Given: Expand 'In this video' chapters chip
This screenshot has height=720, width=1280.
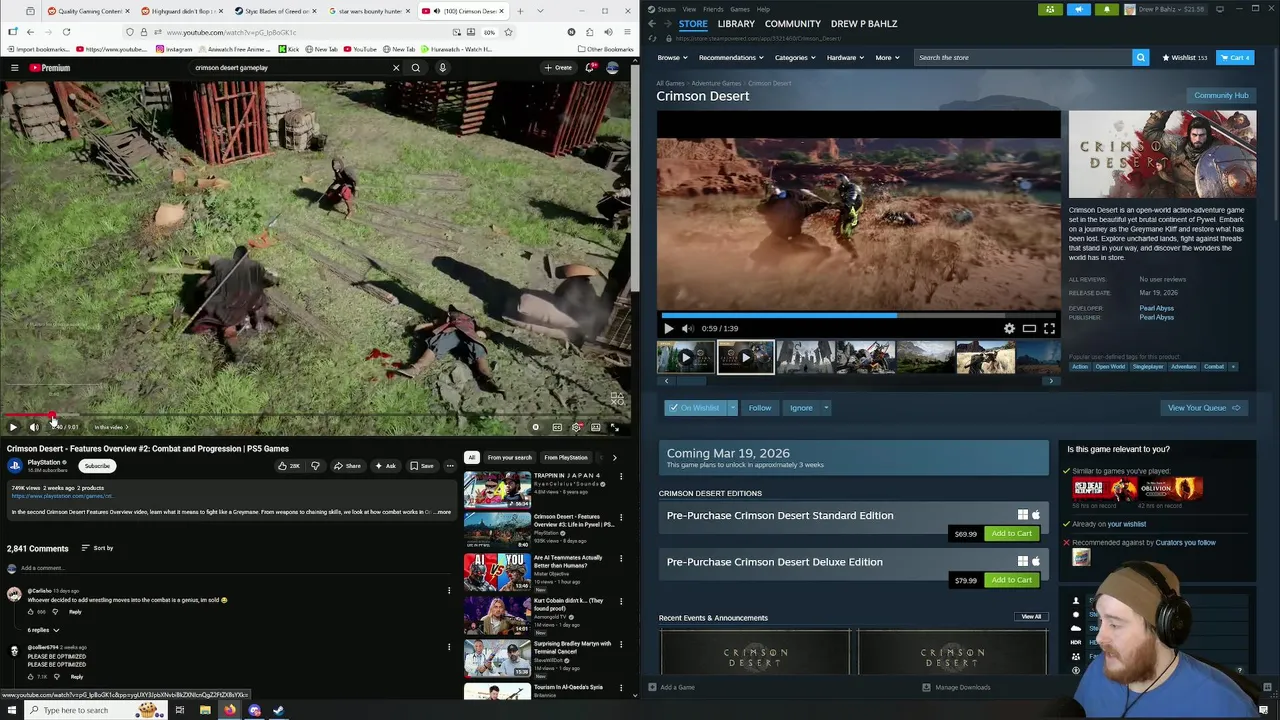Looking at the screenshot, I should pos(110,428).
